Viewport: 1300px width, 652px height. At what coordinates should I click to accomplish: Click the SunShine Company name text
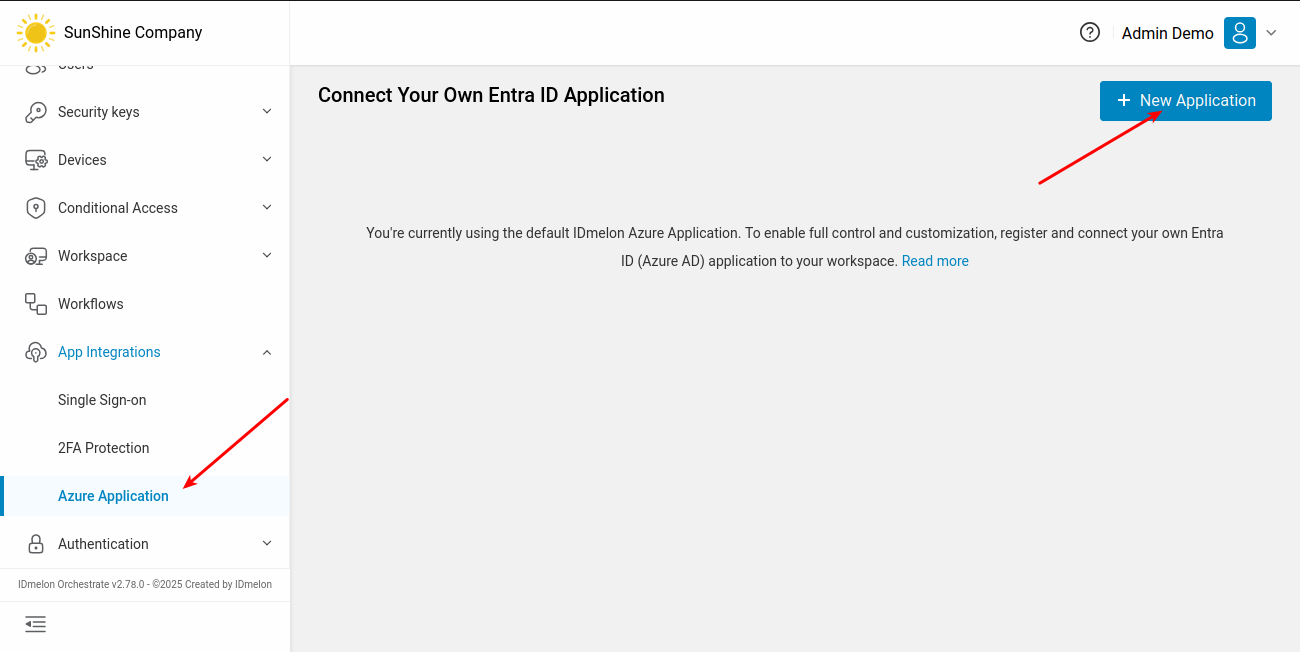[133, 32]
